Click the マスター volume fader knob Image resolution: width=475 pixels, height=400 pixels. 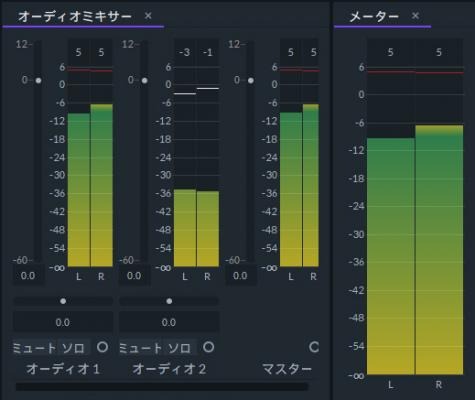pyautogui.click(x=251, y=80)
